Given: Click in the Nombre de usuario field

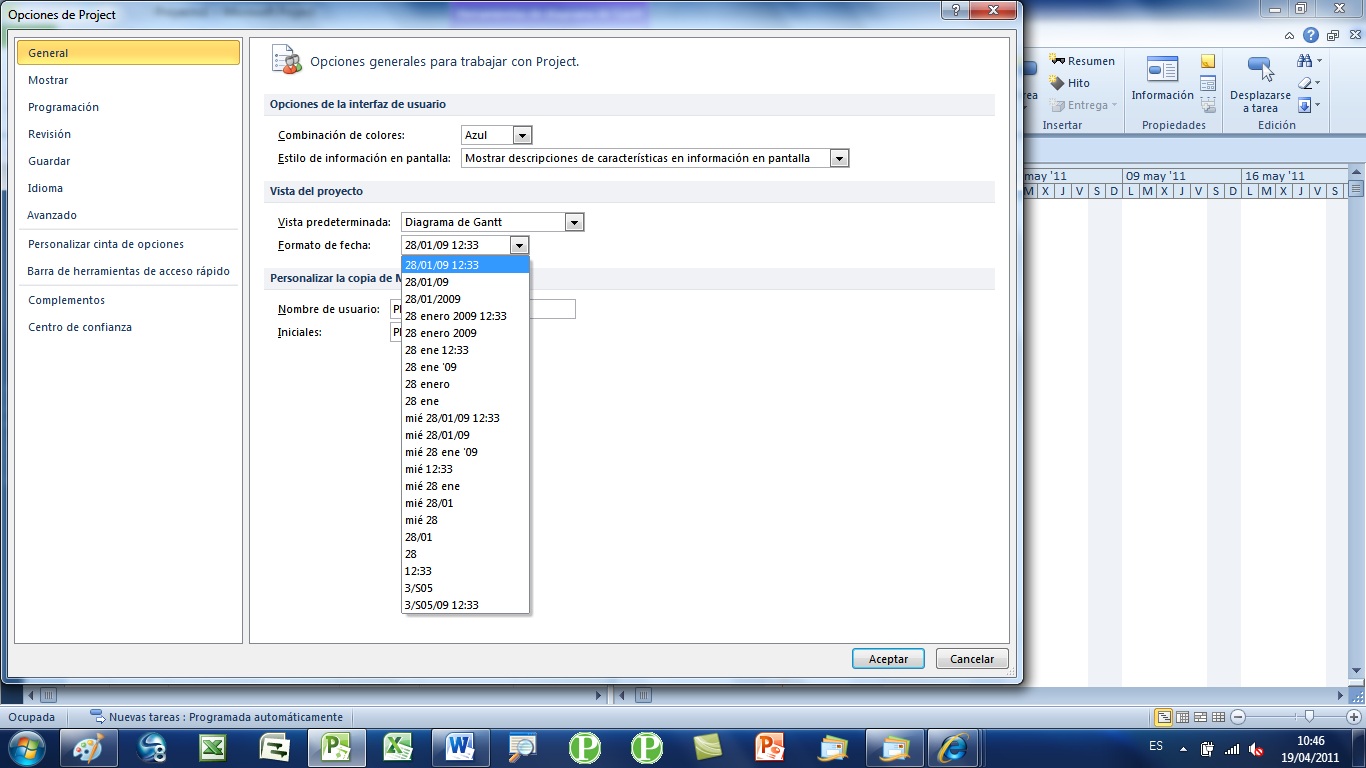Looking at the screenshot, I should 483,309.
